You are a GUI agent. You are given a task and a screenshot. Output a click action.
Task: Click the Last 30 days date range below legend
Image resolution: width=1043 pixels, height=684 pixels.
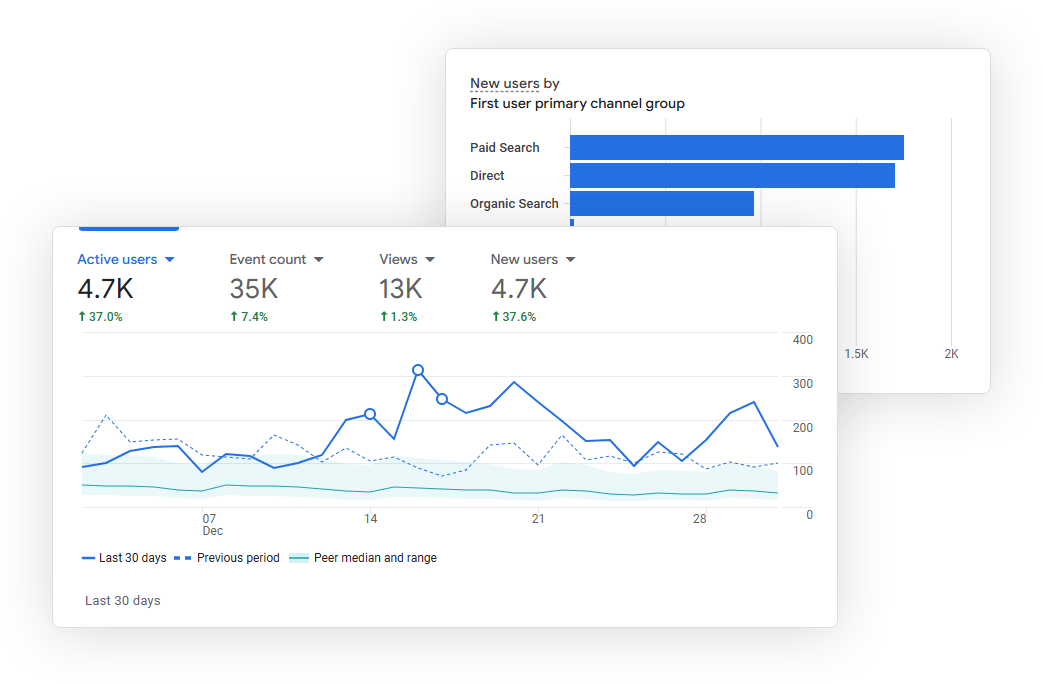pos(122,601)
